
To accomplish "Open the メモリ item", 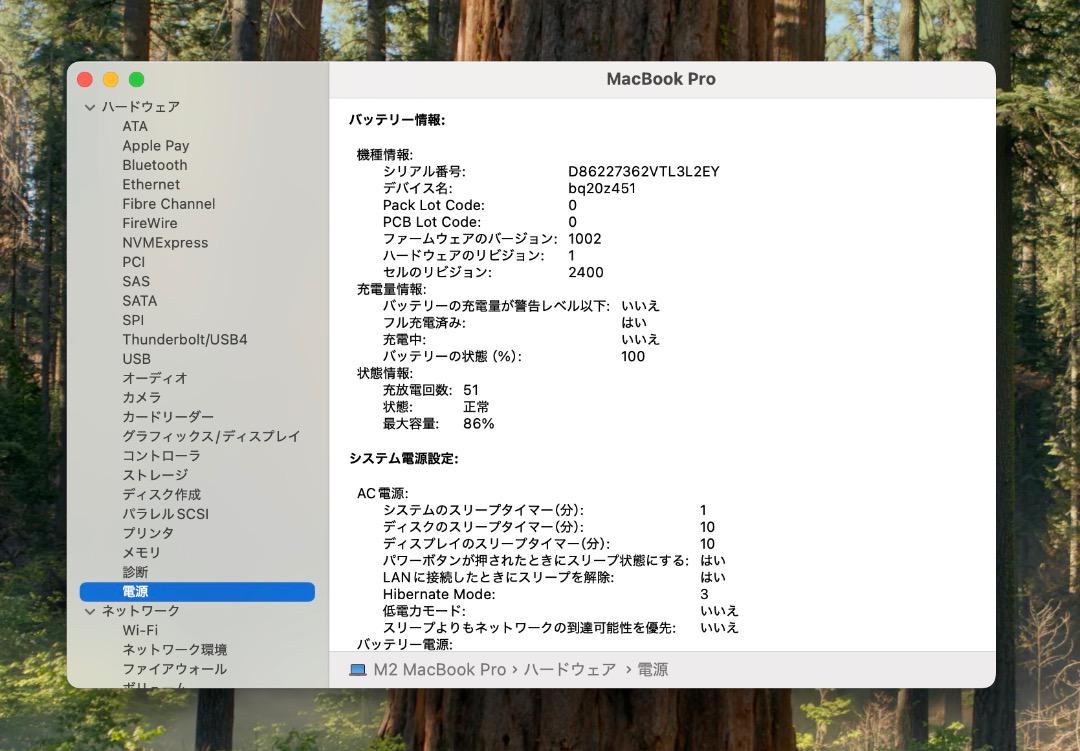I will point(142,552).
